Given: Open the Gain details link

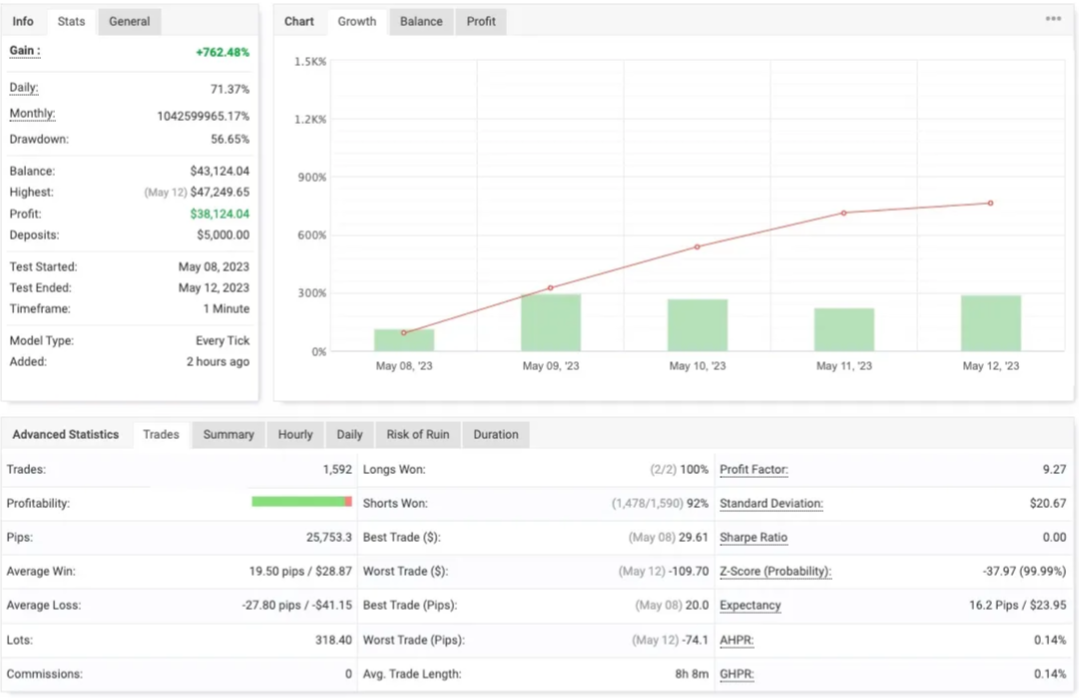Looking at the screenshot, I should [x=21, y=52].
